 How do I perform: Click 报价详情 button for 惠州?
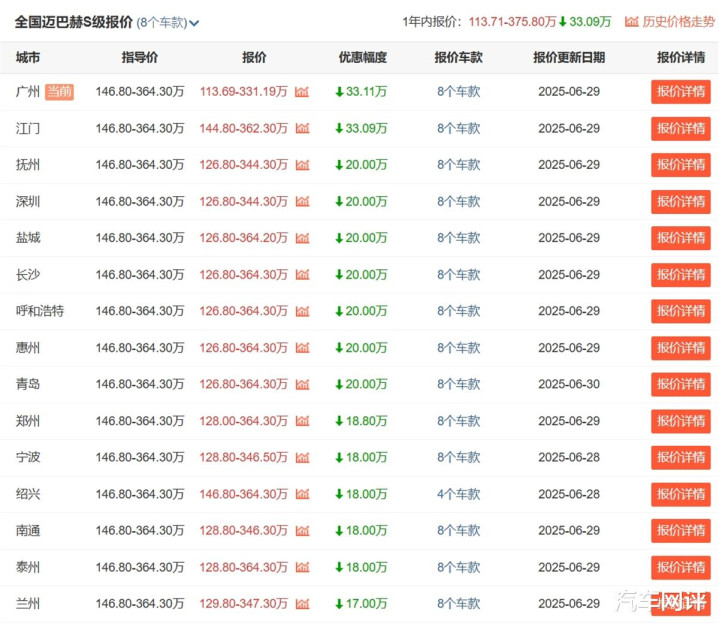680,348
